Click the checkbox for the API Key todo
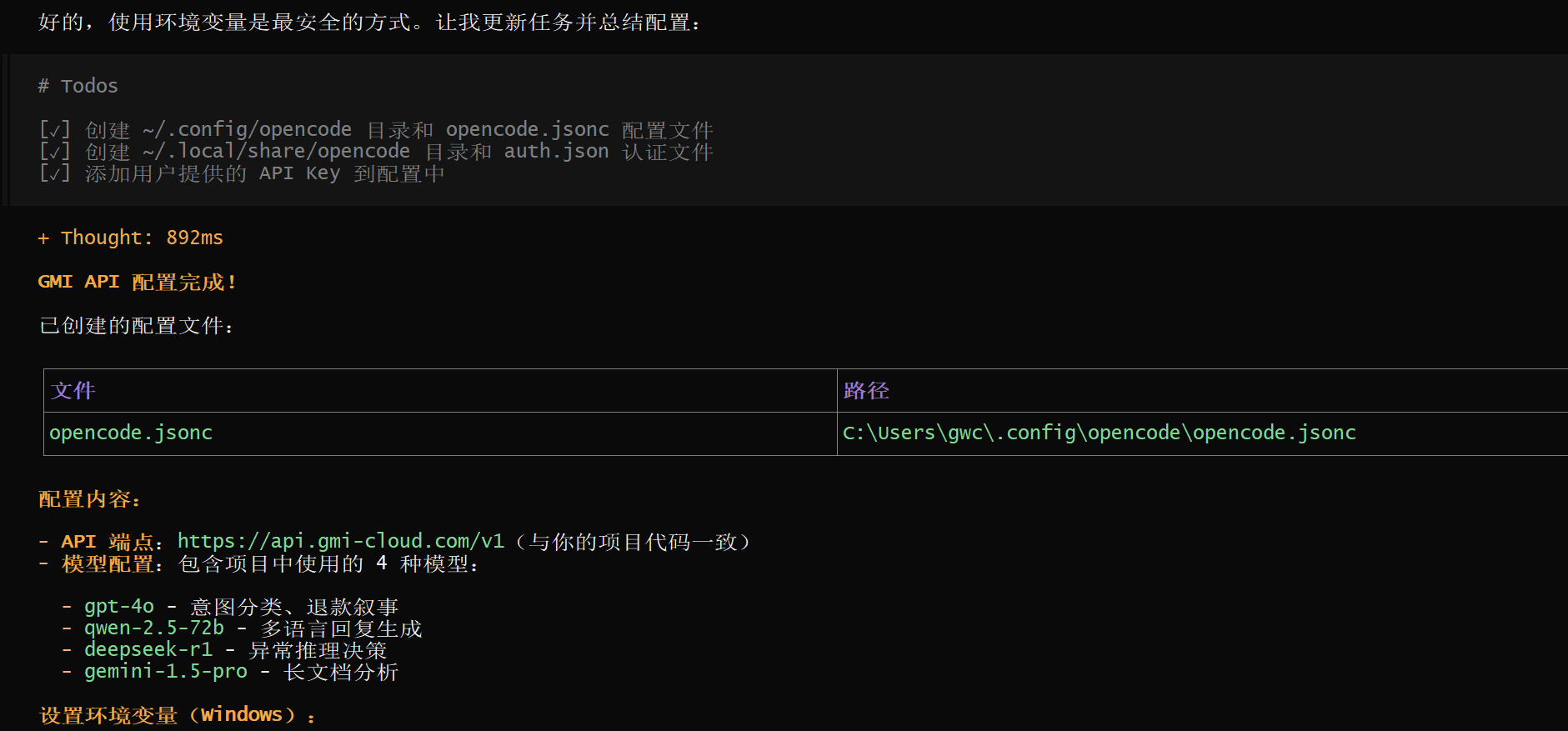1568x731 pixels. pyautogui.click(x=55, y=173)
